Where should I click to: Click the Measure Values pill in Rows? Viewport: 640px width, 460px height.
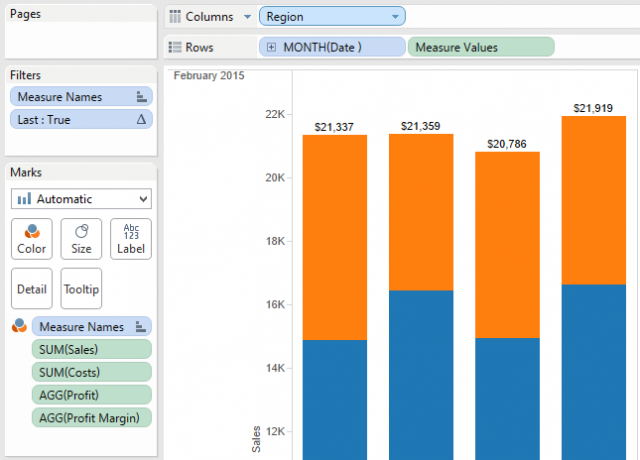click(x=481, y=47)
